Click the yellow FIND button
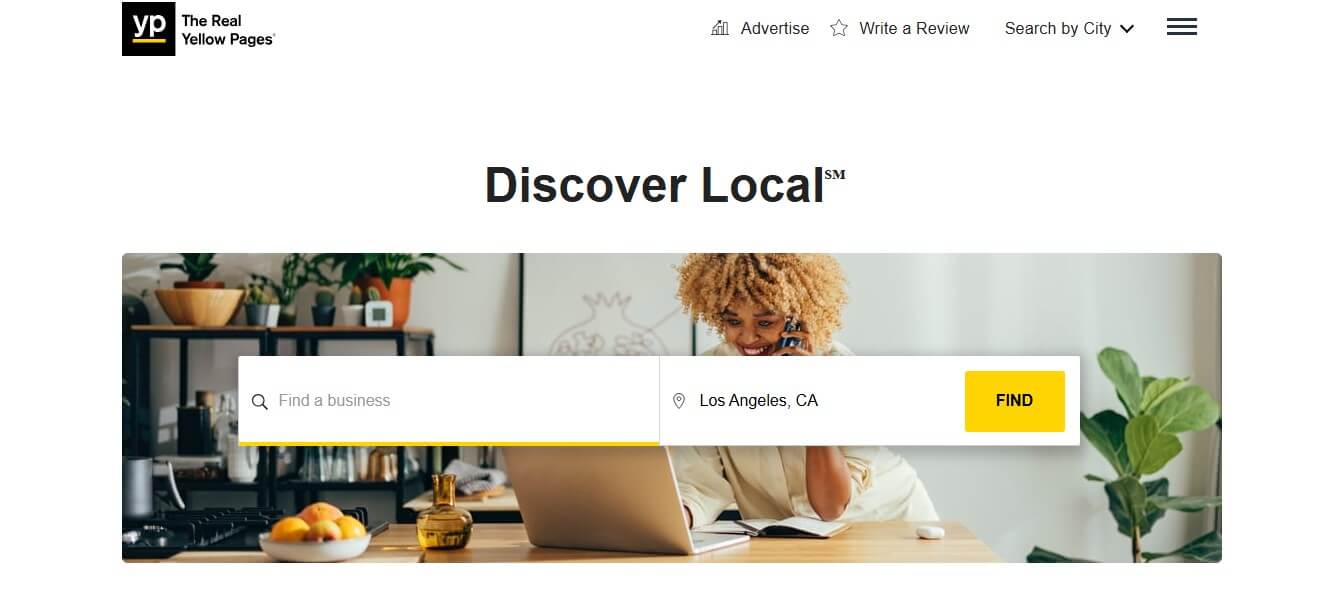The height and width of the screenshot is (589, 1340). (1014, 401)
